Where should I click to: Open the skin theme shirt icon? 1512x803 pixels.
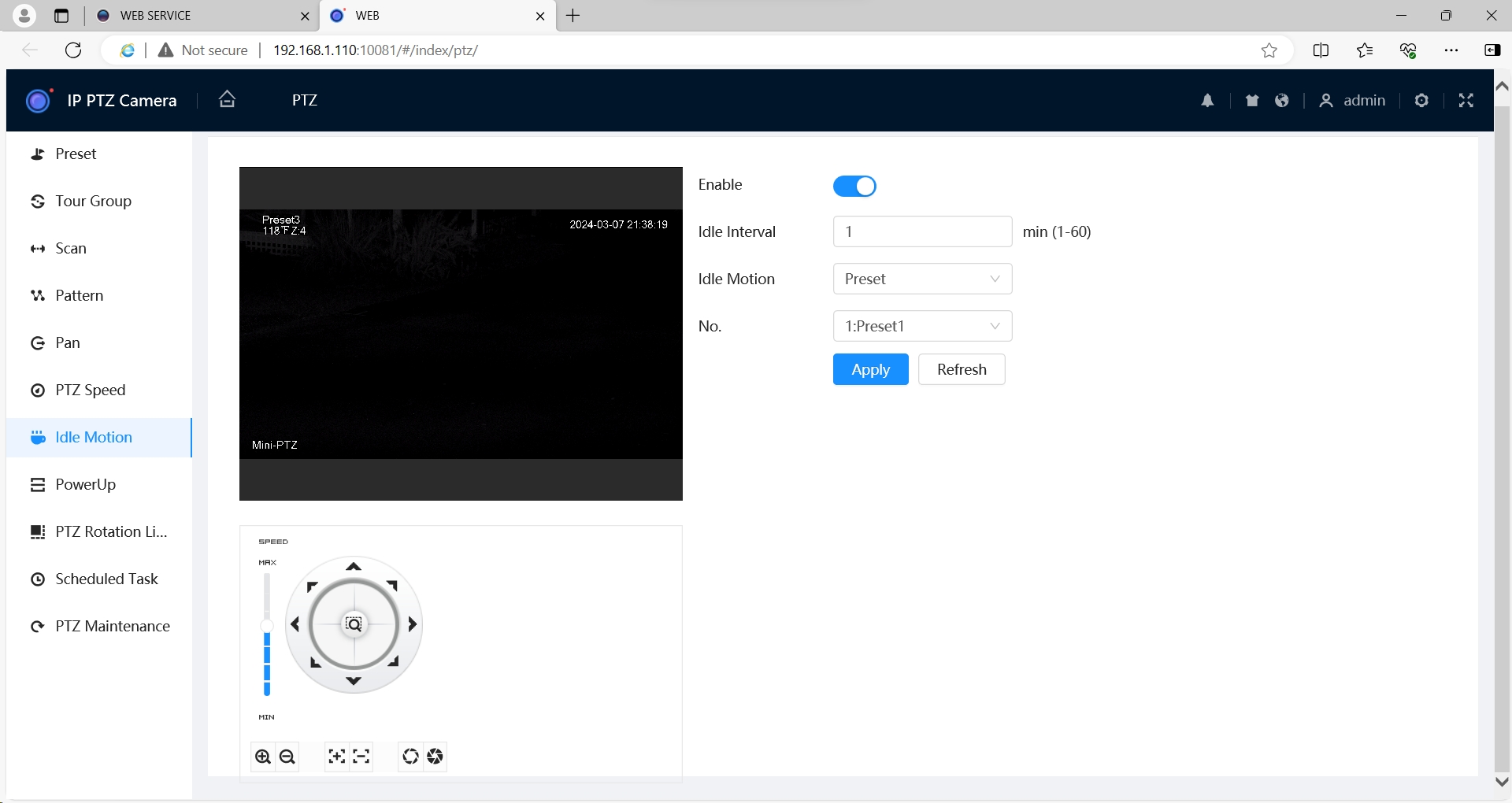(1252, 101)
